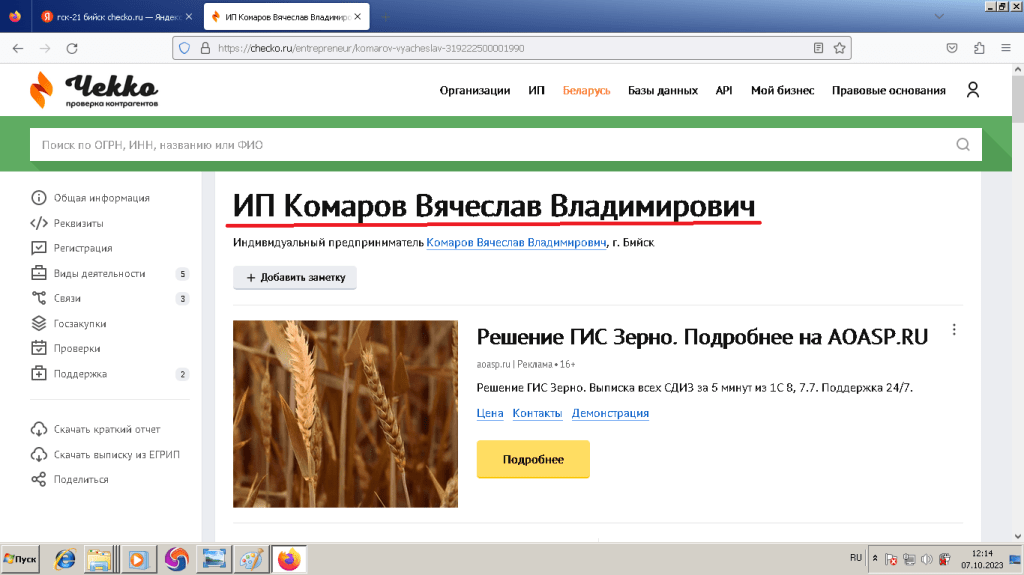Click Скачать выписку из ЕГРИП

pyautogui.click(x=116, y=454)
